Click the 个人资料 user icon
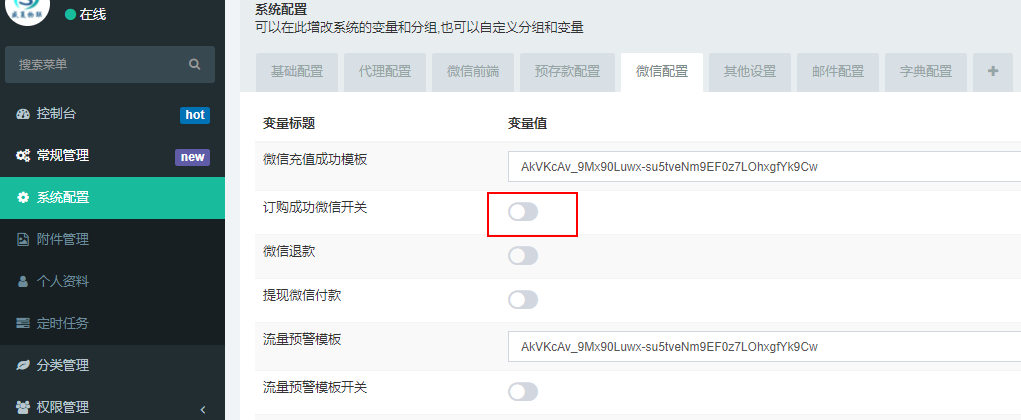Image resolution: width=1021 pixels, height=420 pixels. click(23, 281)
